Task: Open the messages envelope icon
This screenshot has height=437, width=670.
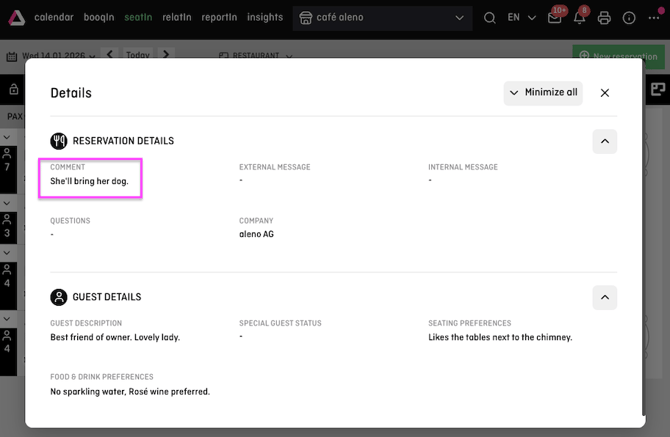Action: (x=554, y=18)
